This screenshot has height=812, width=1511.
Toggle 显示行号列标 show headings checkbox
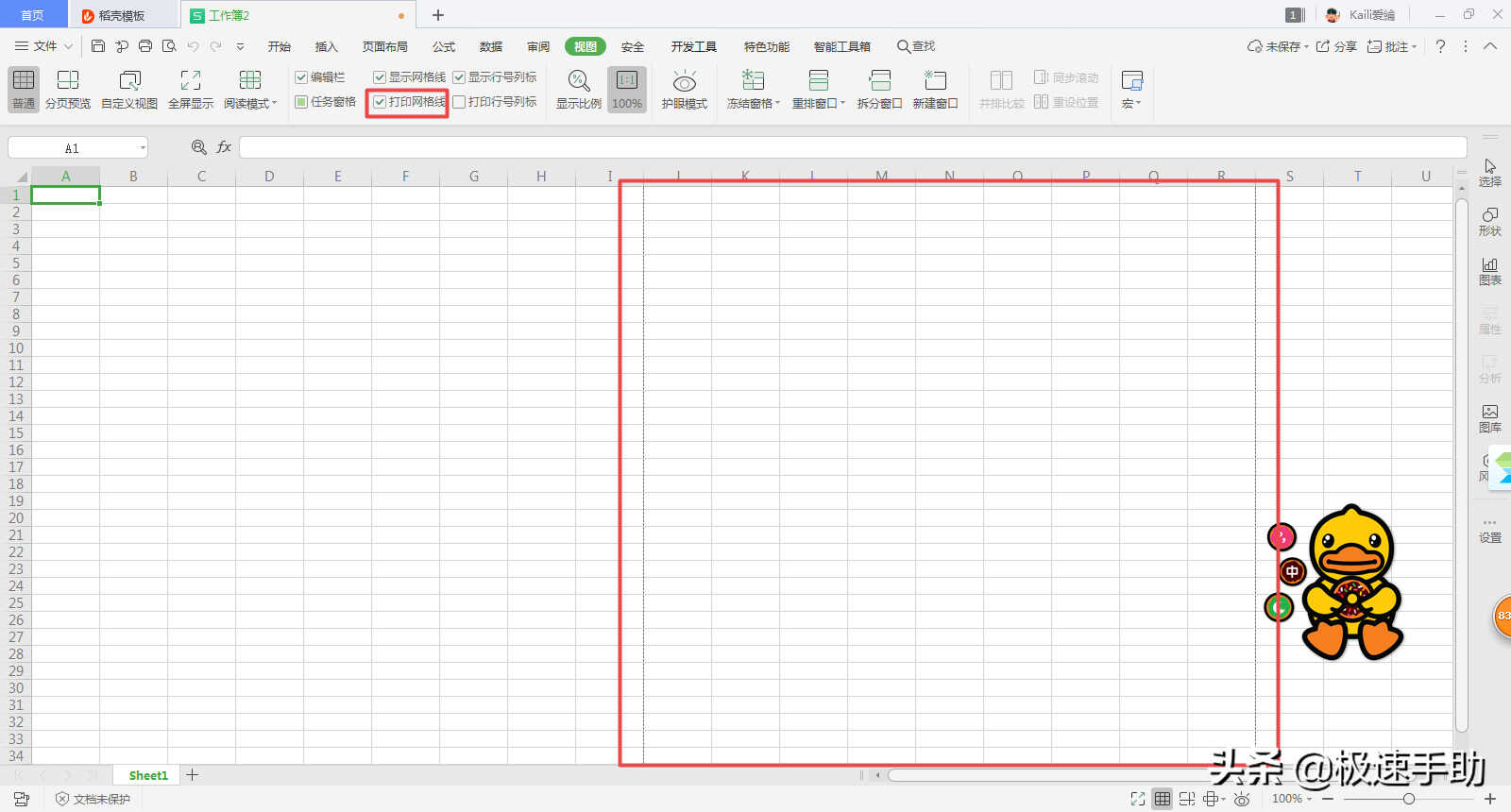[x=459, y=77]
